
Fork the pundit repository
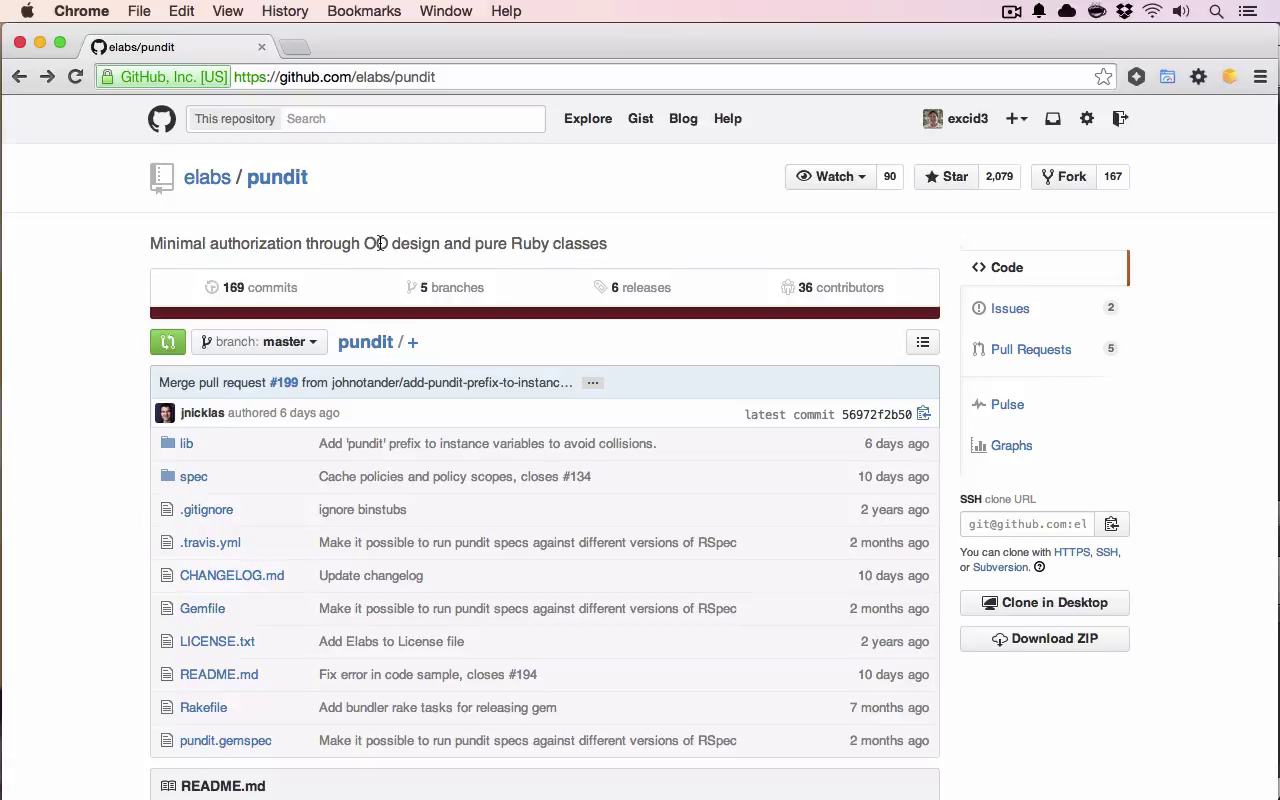tap(1064, 176)
